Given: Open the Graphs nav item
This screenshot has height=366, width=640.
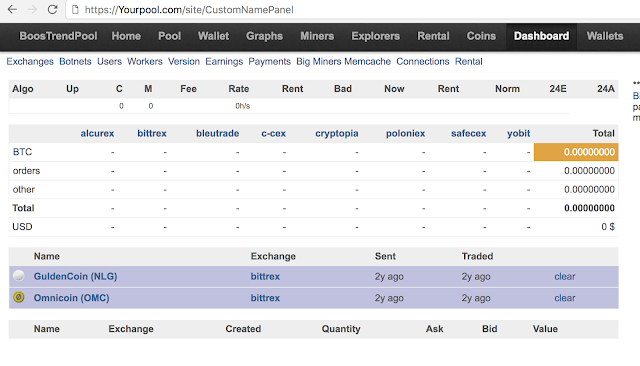Looking at the screenshot, I should point(264,36).
